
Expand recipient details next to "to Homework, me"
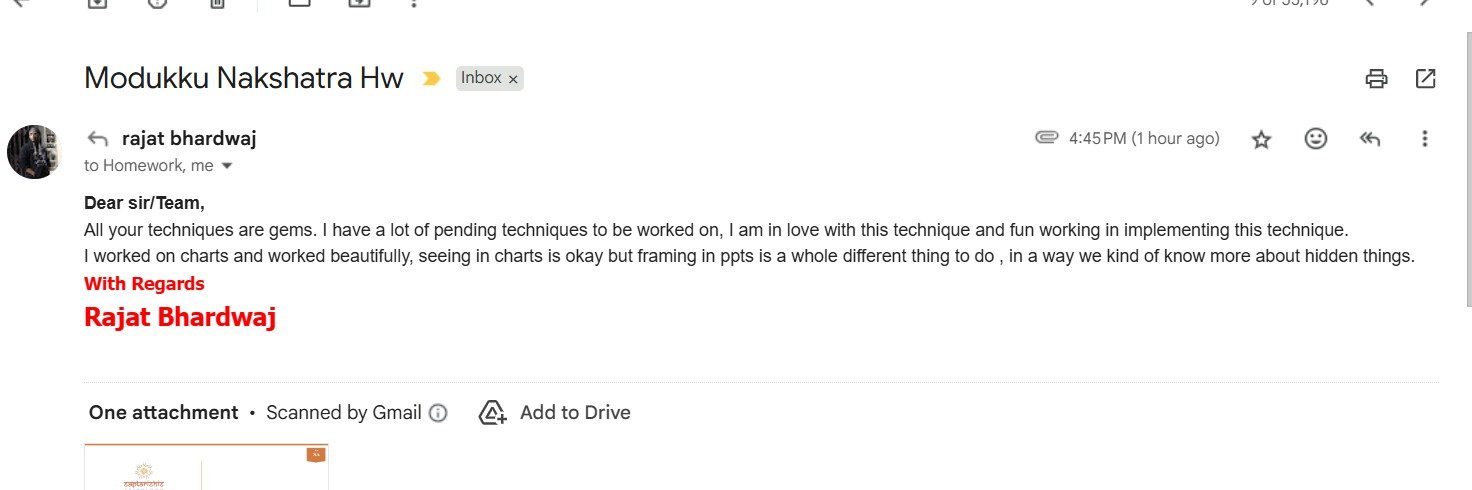click(227, 166)
